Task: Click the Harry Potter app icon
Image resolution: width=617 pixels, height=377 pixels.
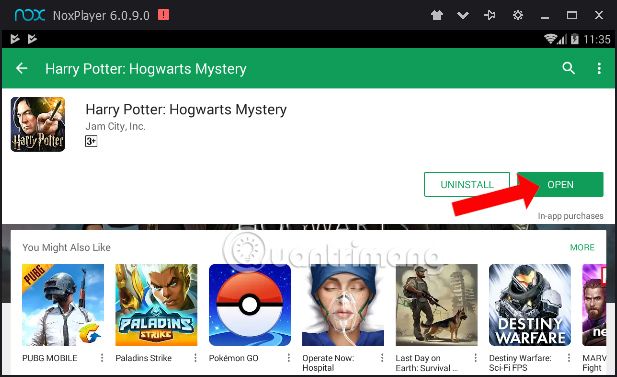Action: click(x=38, y=124)
